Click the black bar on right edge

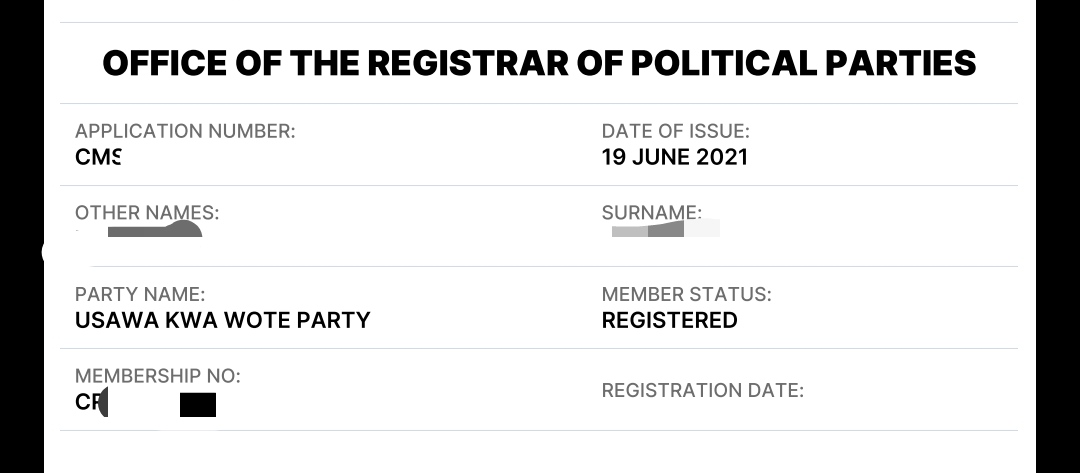click(x=1058, y=236)
